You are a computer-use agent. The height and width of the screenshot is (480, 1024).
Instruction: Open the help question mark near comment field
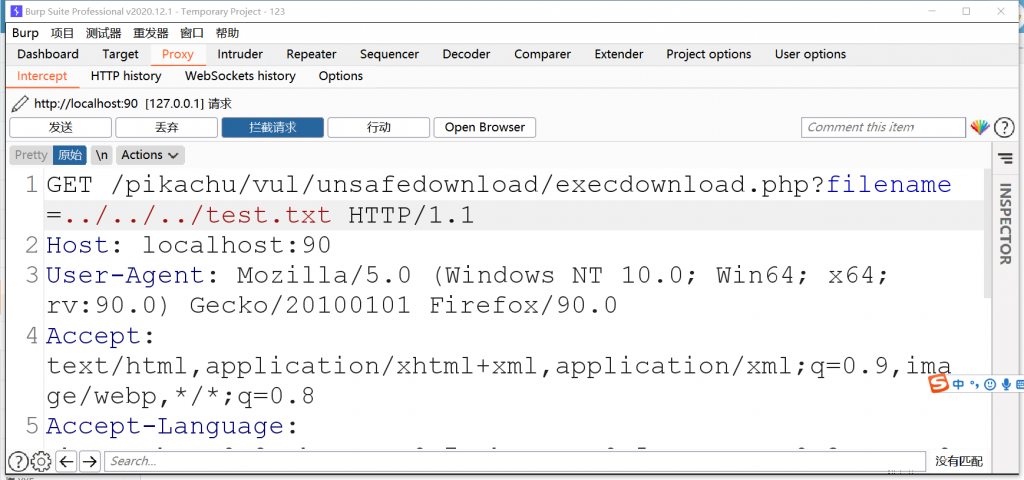(1004, 127)
